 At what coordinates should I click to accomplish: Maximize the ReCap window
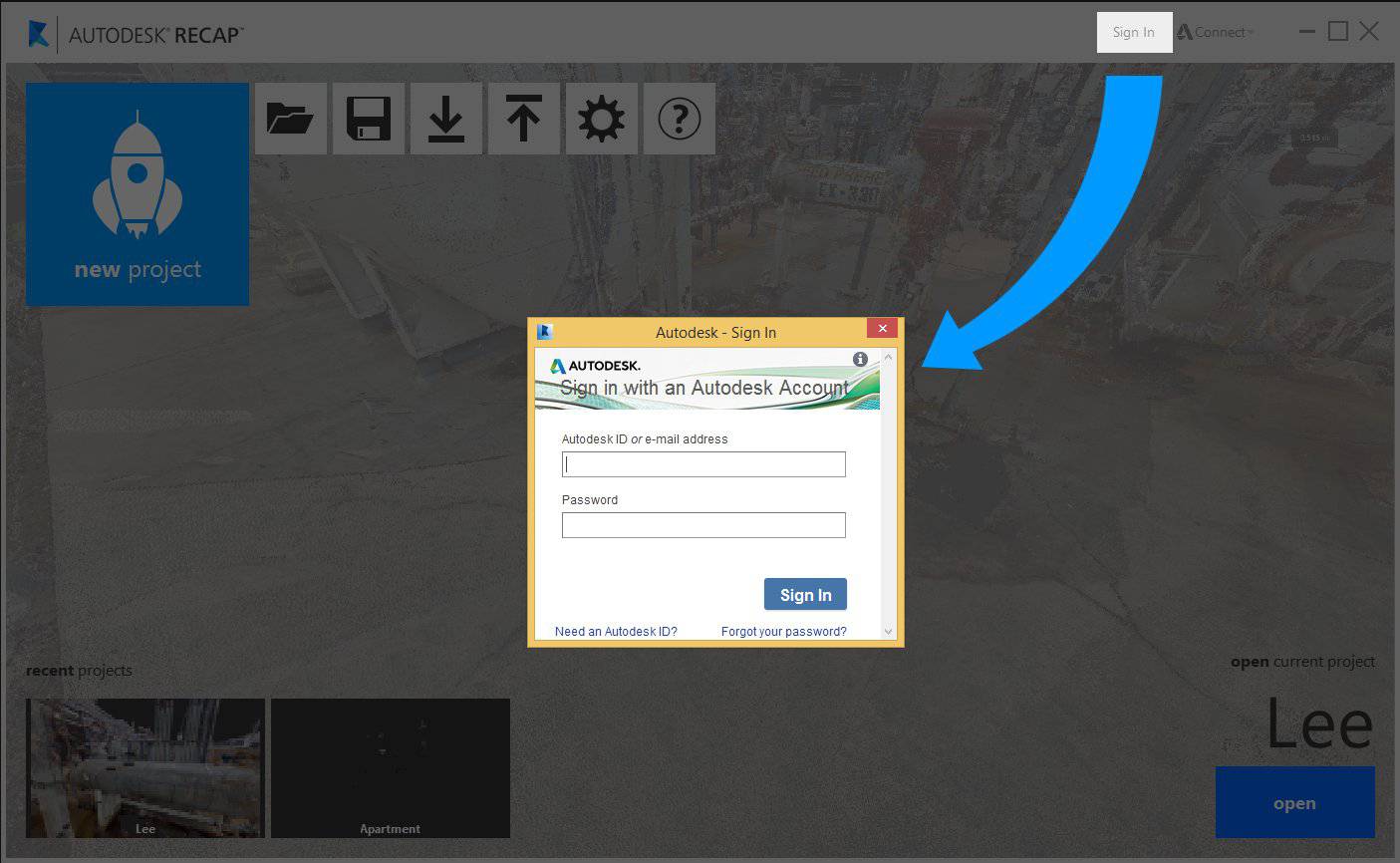pos(1338,32)
